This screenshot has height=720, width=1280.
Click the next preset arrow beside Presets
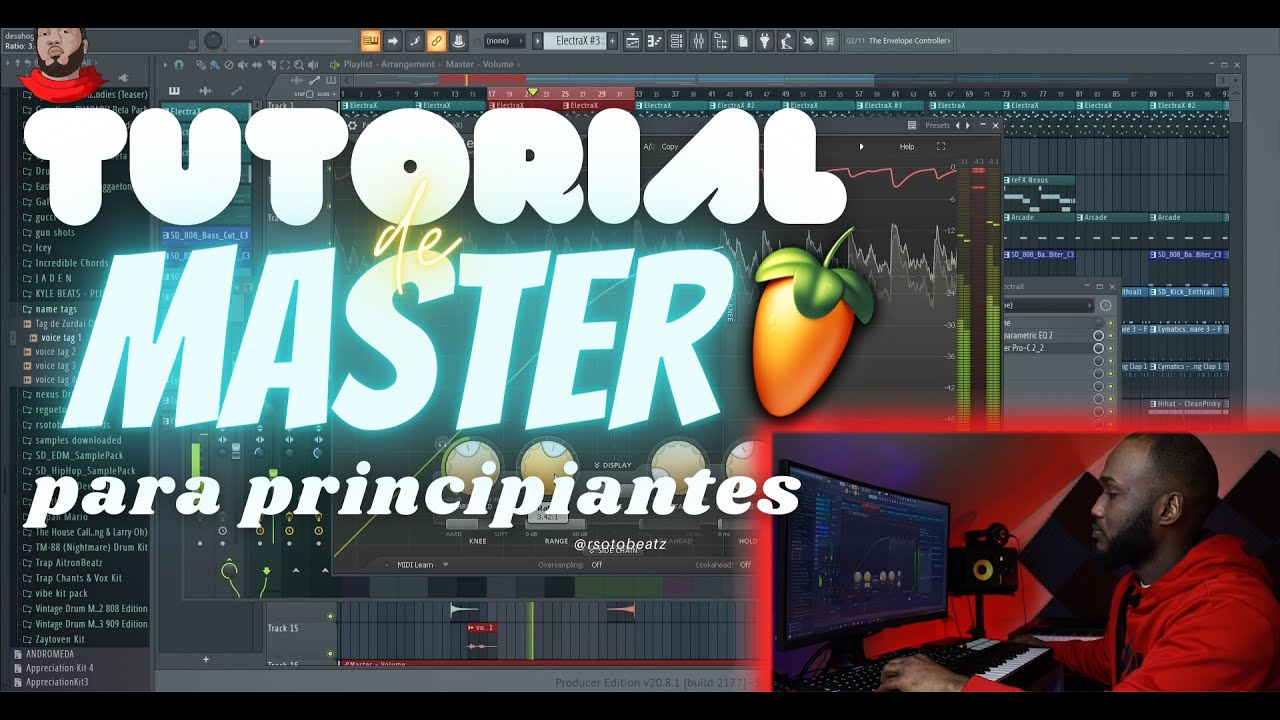tap(967, 126)
